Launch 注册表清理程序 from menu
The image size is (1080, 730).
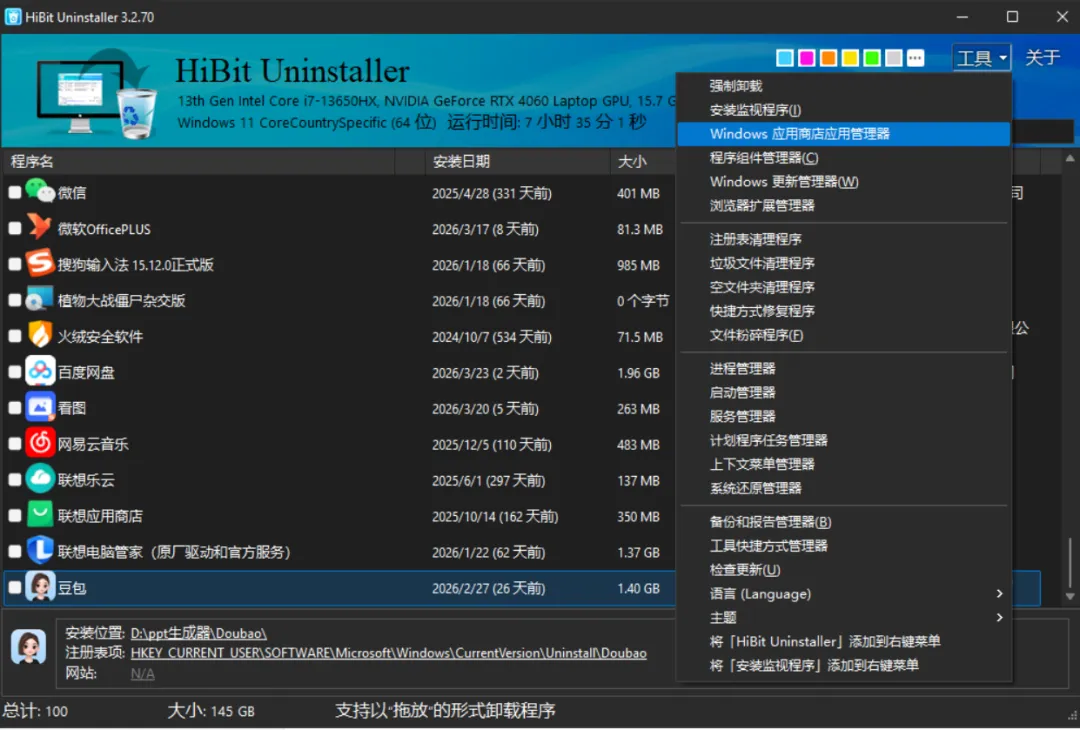tap(844, 240)
